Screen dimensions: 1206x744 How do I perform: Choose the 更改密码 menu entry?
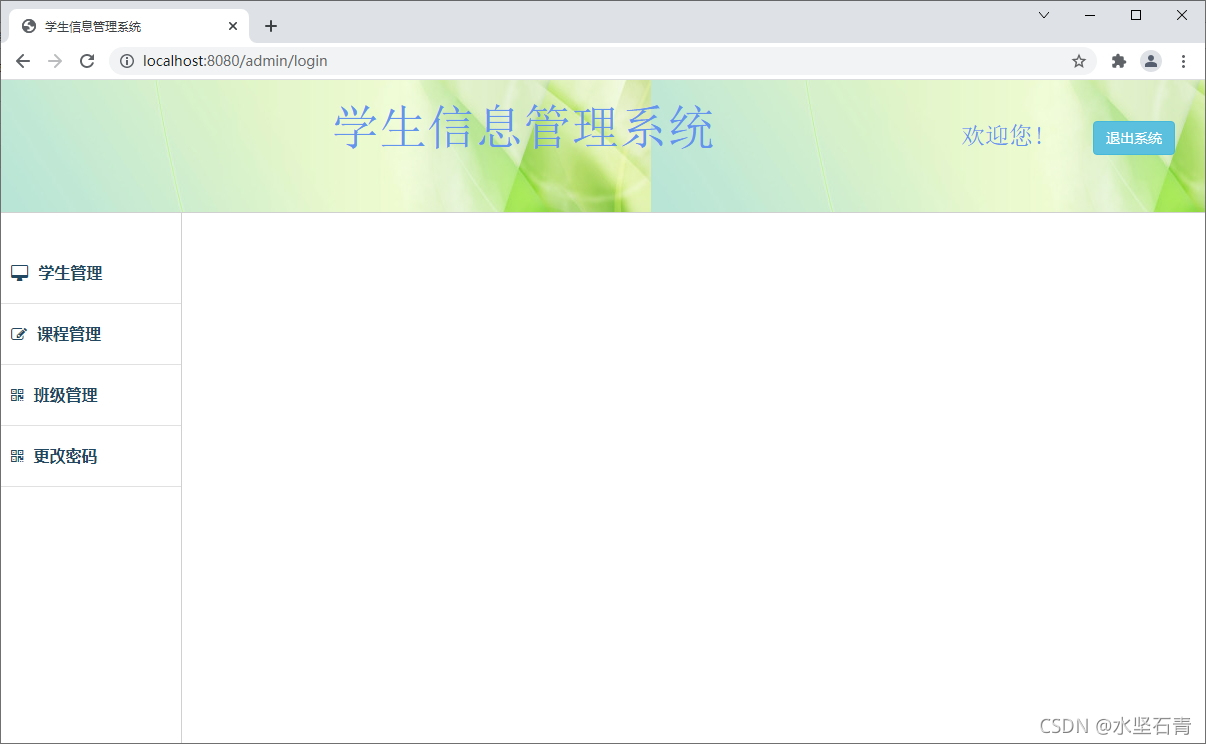[x=91, y=456]
